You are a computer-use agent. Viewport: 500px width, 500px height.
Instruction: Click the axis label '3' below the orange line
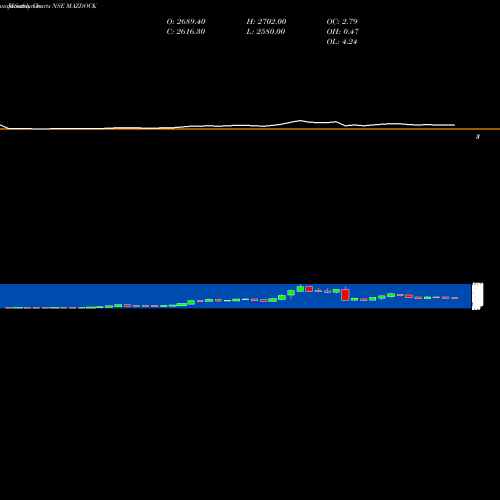point(478,137)
